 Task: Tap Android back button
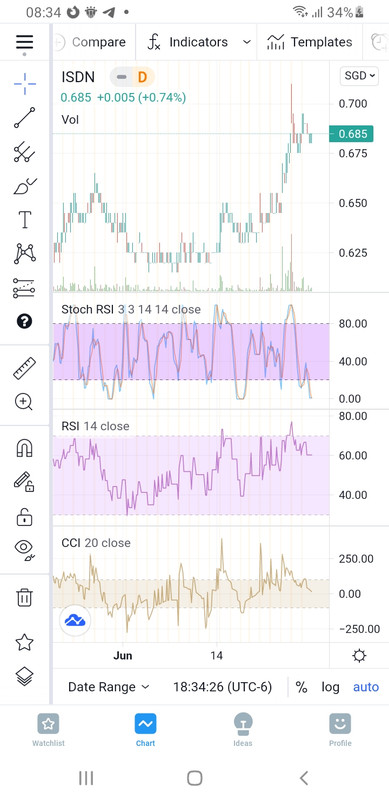click(304, 778)
